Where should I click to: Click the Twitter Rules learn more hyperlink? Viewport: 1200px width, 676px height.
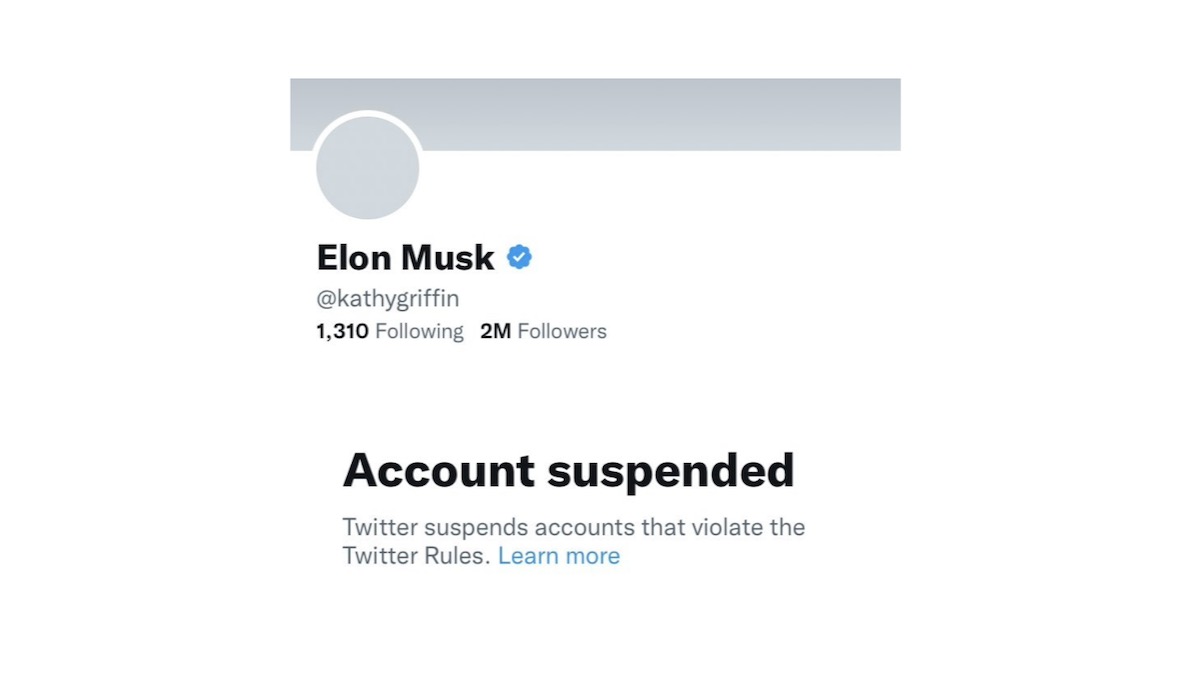pos(559,556)
